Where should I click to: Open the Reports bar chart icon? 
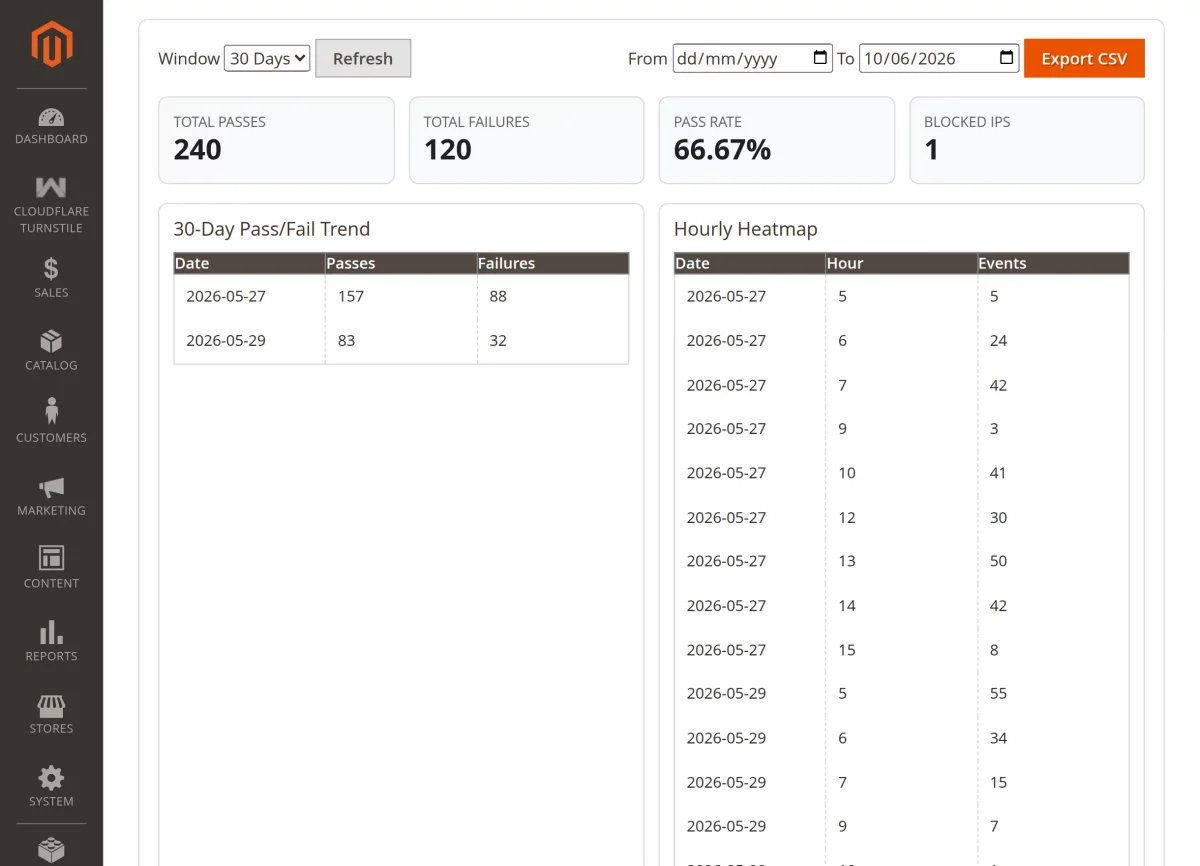coord(51,632)
